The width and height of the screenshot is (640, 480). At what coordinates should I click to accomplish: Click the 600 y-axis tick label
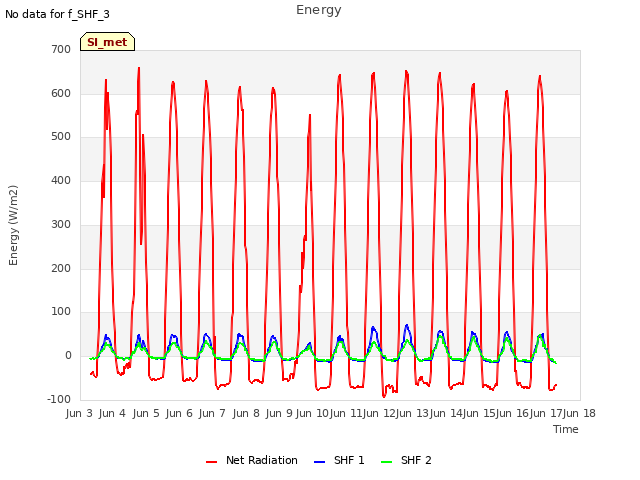61,93
